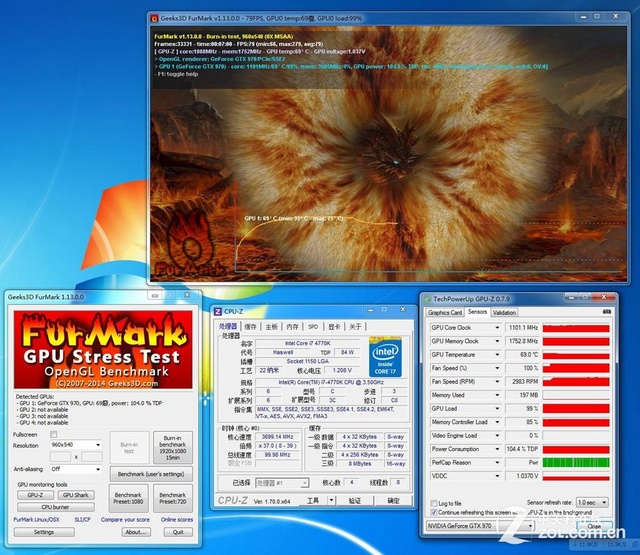Select the 处理器 tab in CPU-Z
This screenshot has width=640, height=555.
pos(228,326)
